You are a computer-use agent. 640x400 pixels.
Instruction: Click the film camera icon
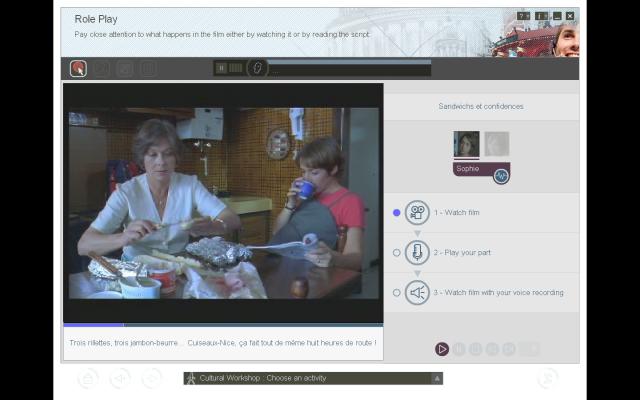[x=417, y=213]
